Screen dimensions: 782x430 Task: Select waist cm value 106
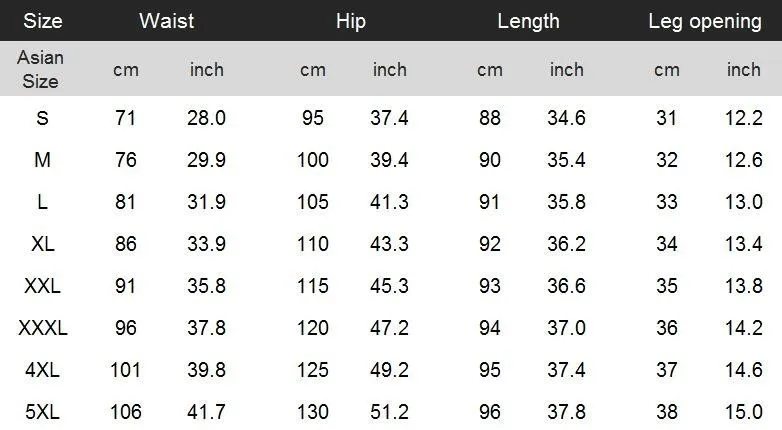point(126,412)
